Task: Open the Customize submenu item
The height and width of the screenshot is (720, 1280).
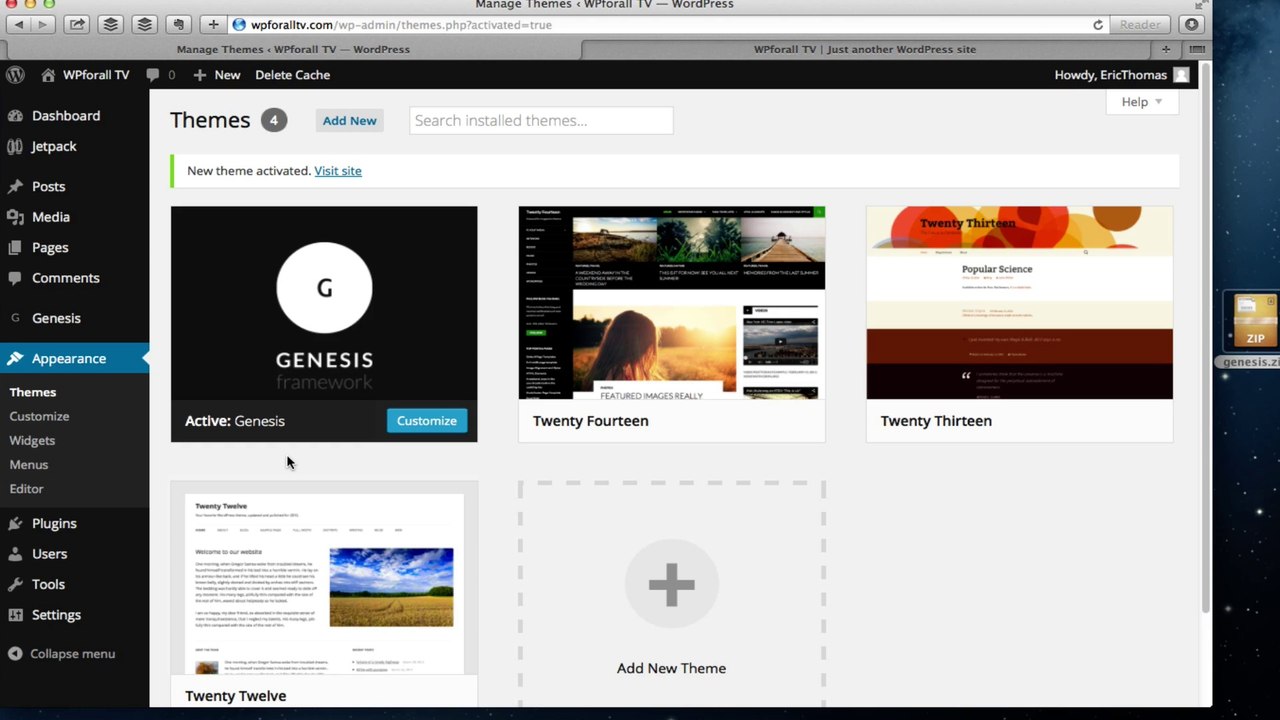Action: click(x=39, y=416)
